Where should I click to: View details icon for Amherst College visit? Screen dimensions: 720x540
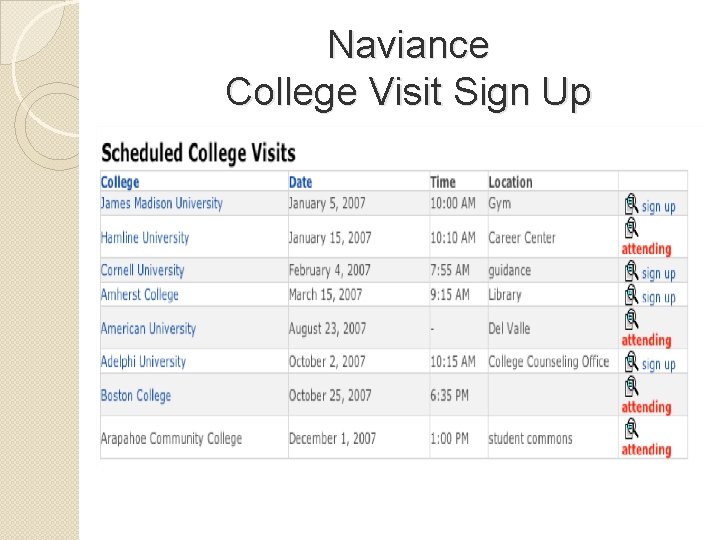[x=631, y=295]
